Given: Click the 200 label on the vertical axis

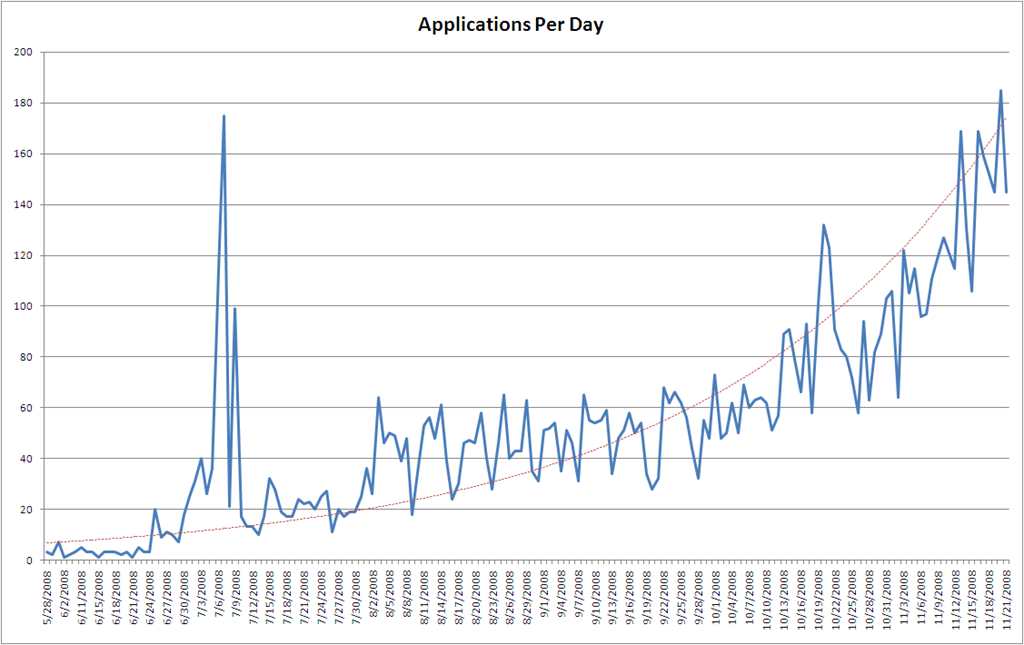Looking at the screenshot, I should (x=24, y=52).
